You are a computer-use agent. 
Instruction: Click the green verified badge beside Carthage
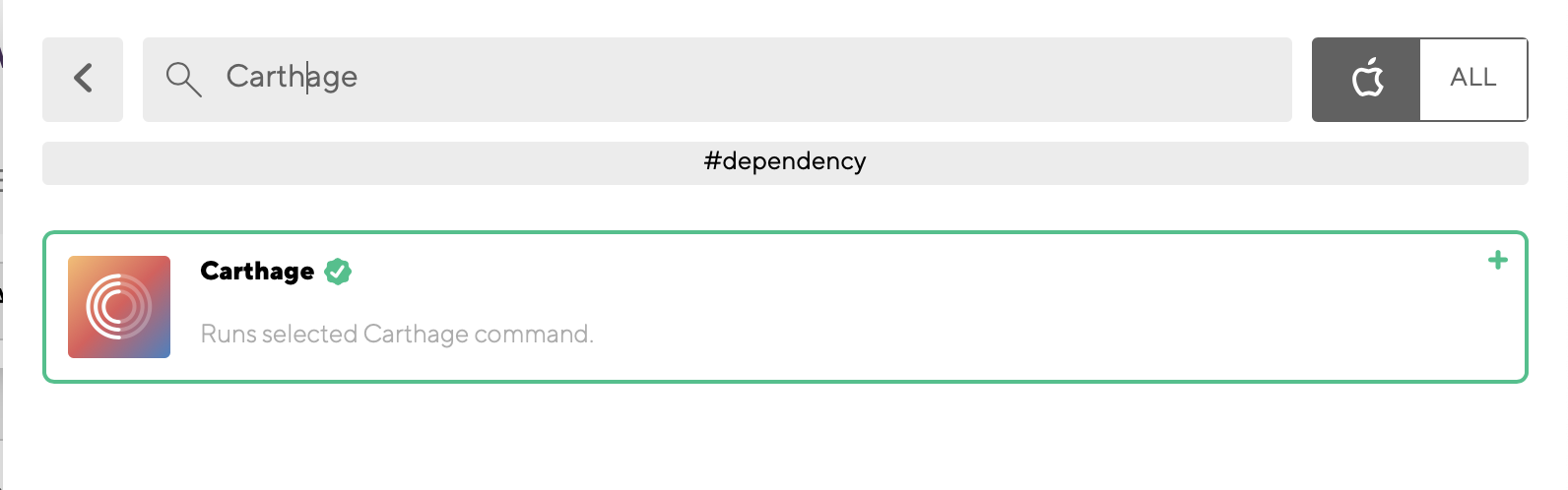pyautogui.click(x=338, y=272)
